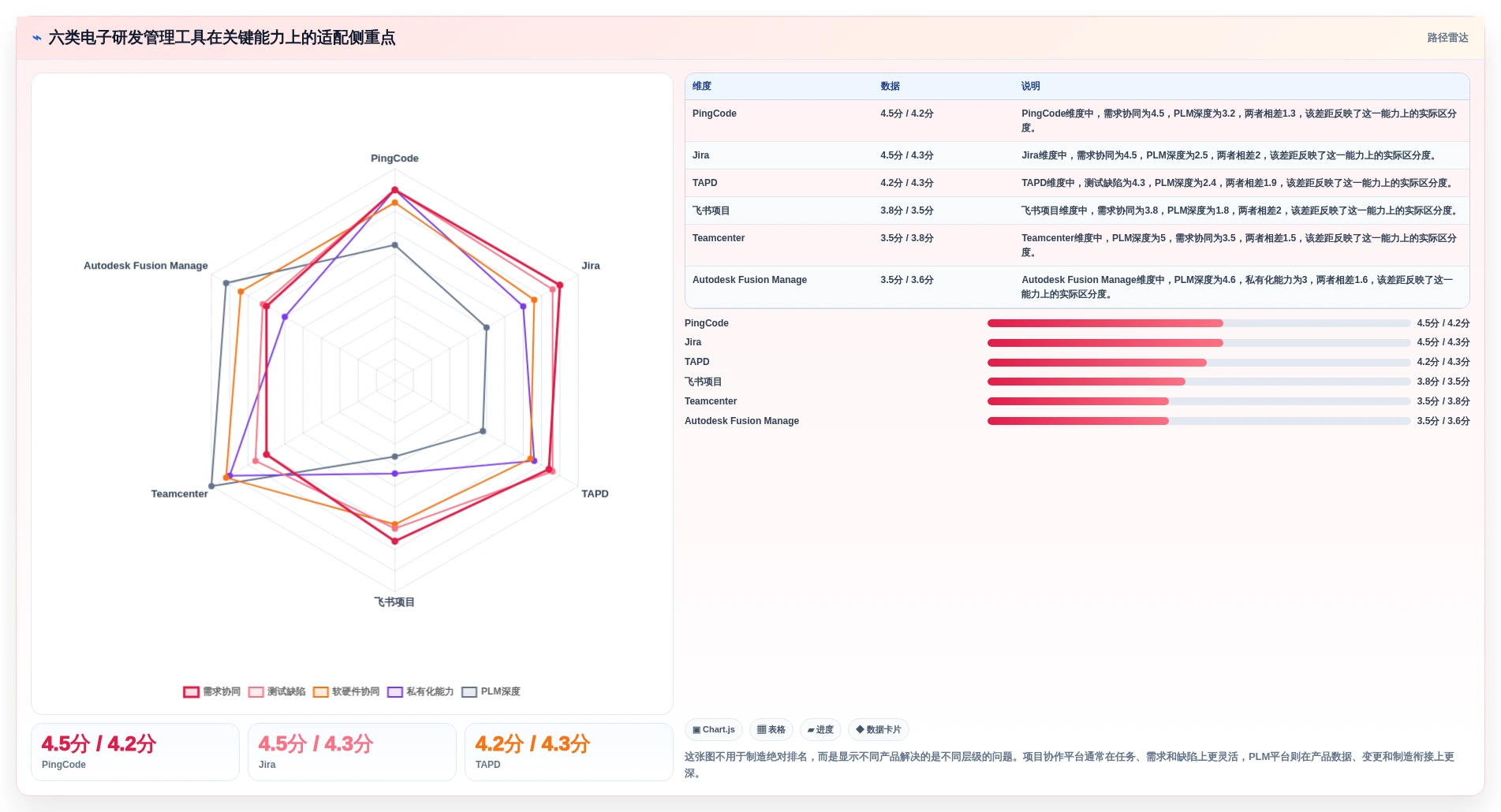Click the blue icon beside the dashboard title

36,38
